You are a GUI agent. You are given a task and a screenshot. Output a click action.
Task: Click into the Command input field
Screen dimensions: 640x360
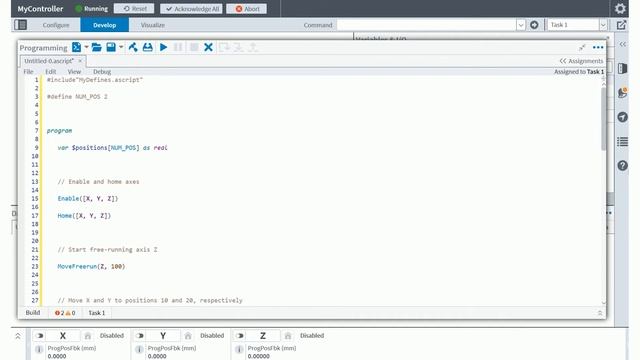tap(426, 25)
